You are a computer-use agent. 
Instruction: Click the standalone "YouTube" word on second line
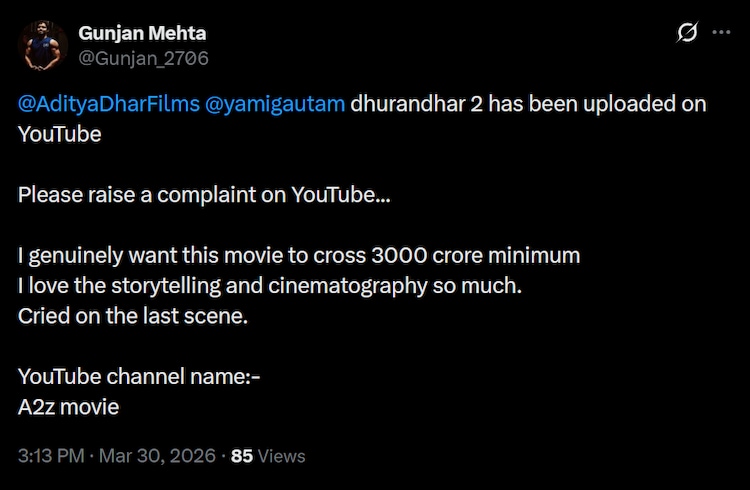(x=59, y=134)
